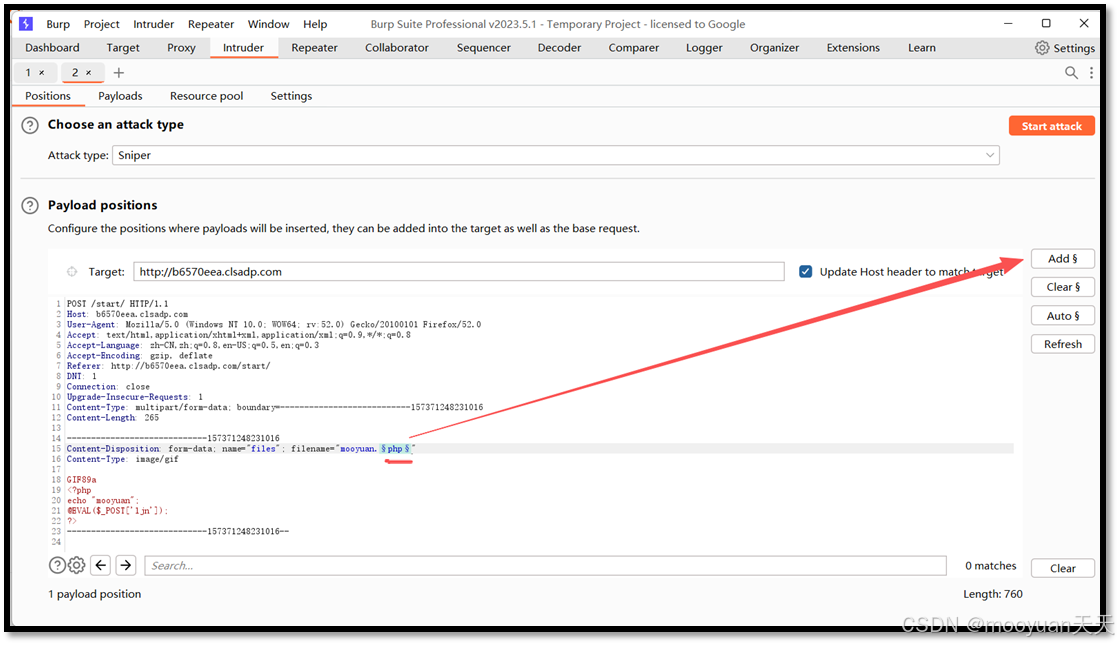Open the Window menu
Viewport: 1119px width, 645px height.
[x=268, y=24]
